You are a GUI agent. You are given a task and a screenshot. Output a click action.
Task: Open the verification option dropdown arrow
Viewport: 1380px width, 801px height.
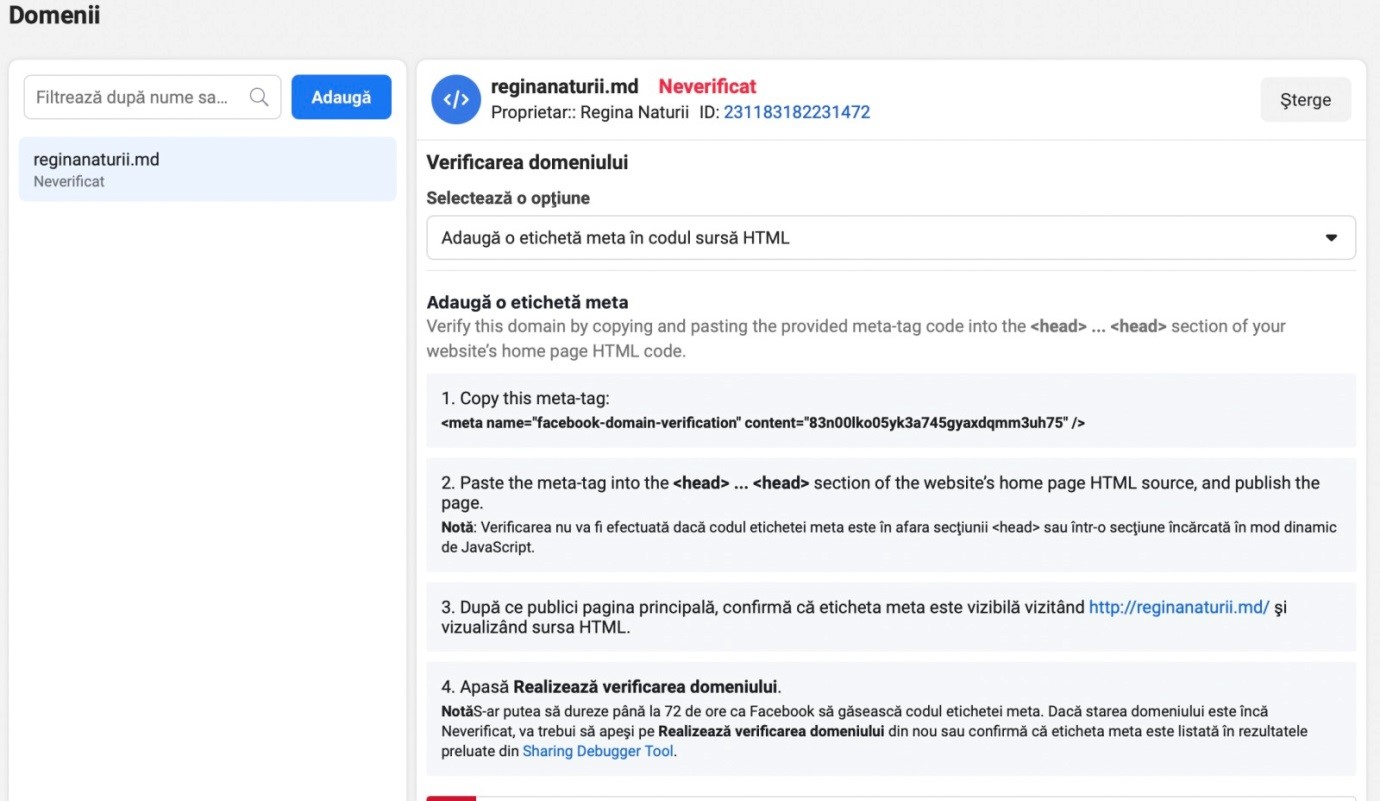click(1331, 238)
